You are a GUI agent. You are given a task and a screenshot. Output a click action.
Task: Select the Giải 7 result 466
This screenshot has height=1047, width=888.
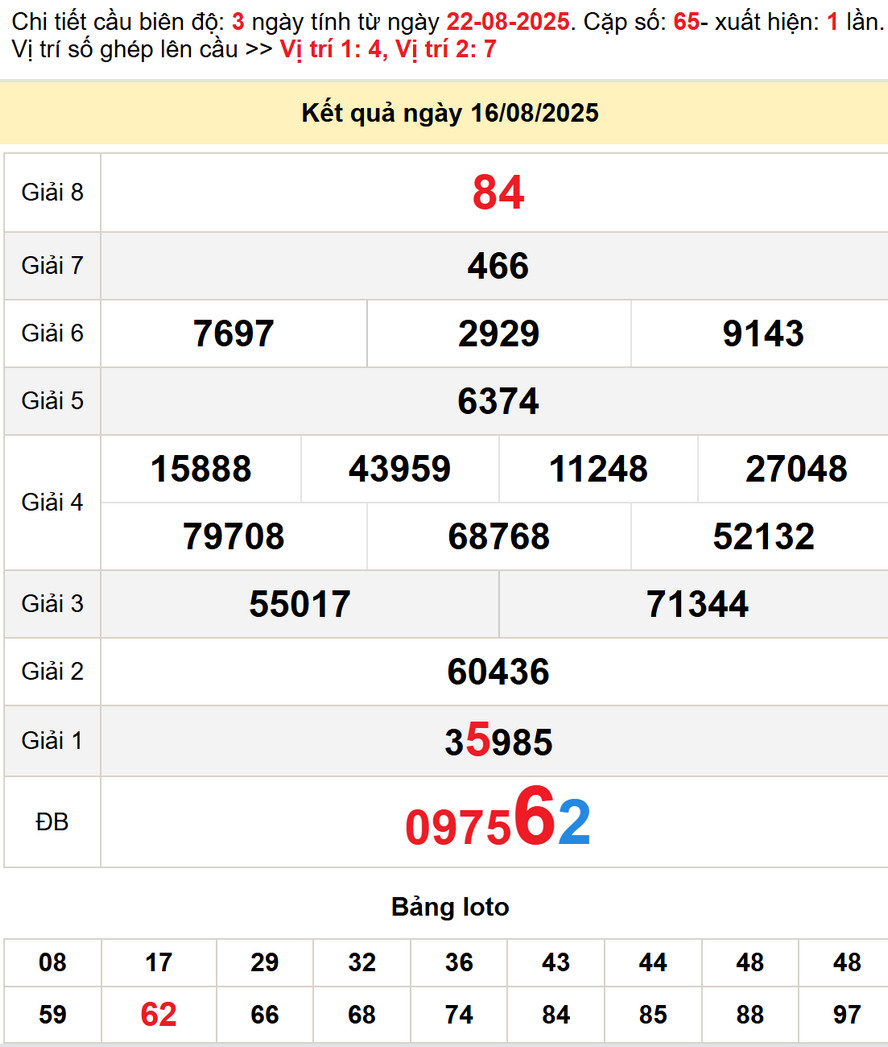click(x=498, y=266)
